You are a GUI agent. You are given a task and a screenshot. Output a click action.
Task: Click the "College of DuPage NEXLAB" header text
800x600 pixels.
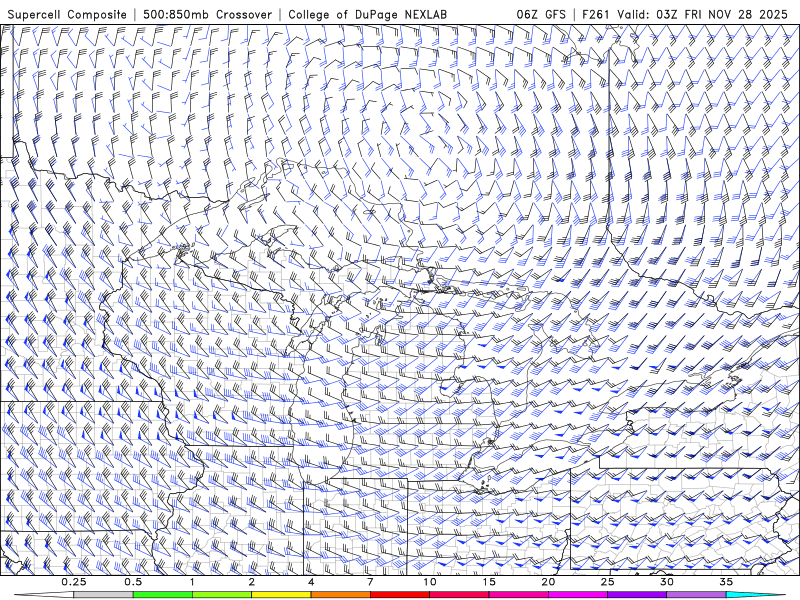coord(367,14)
